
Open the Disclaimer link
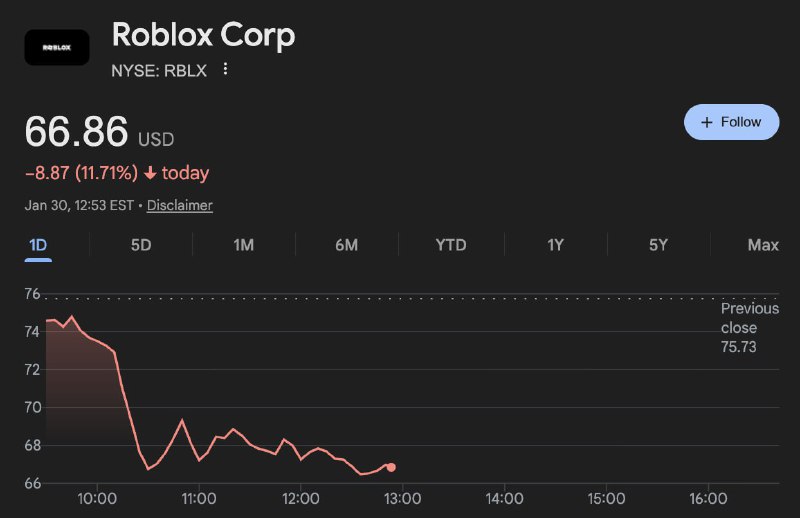pos(180,205)
